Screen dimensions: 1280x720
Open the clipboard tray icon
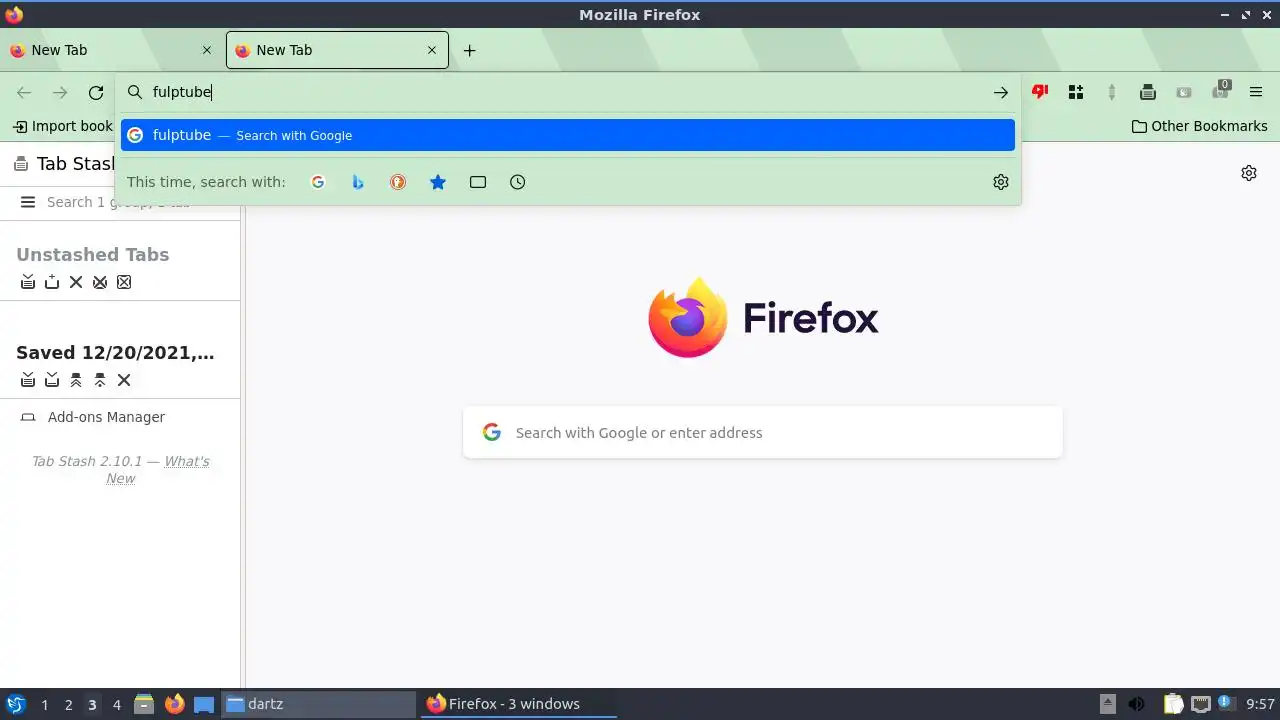[1173, 704]
